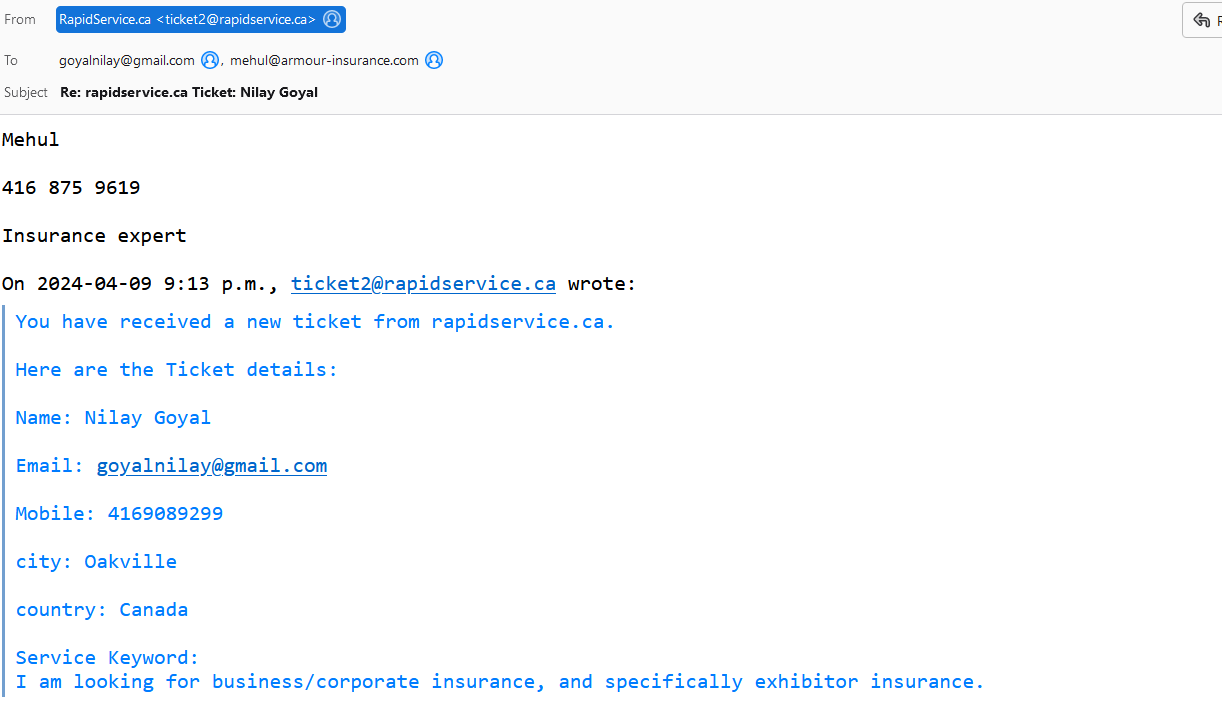Click the contact icon beside RapidService.ca sender

(x=332, y=19)
